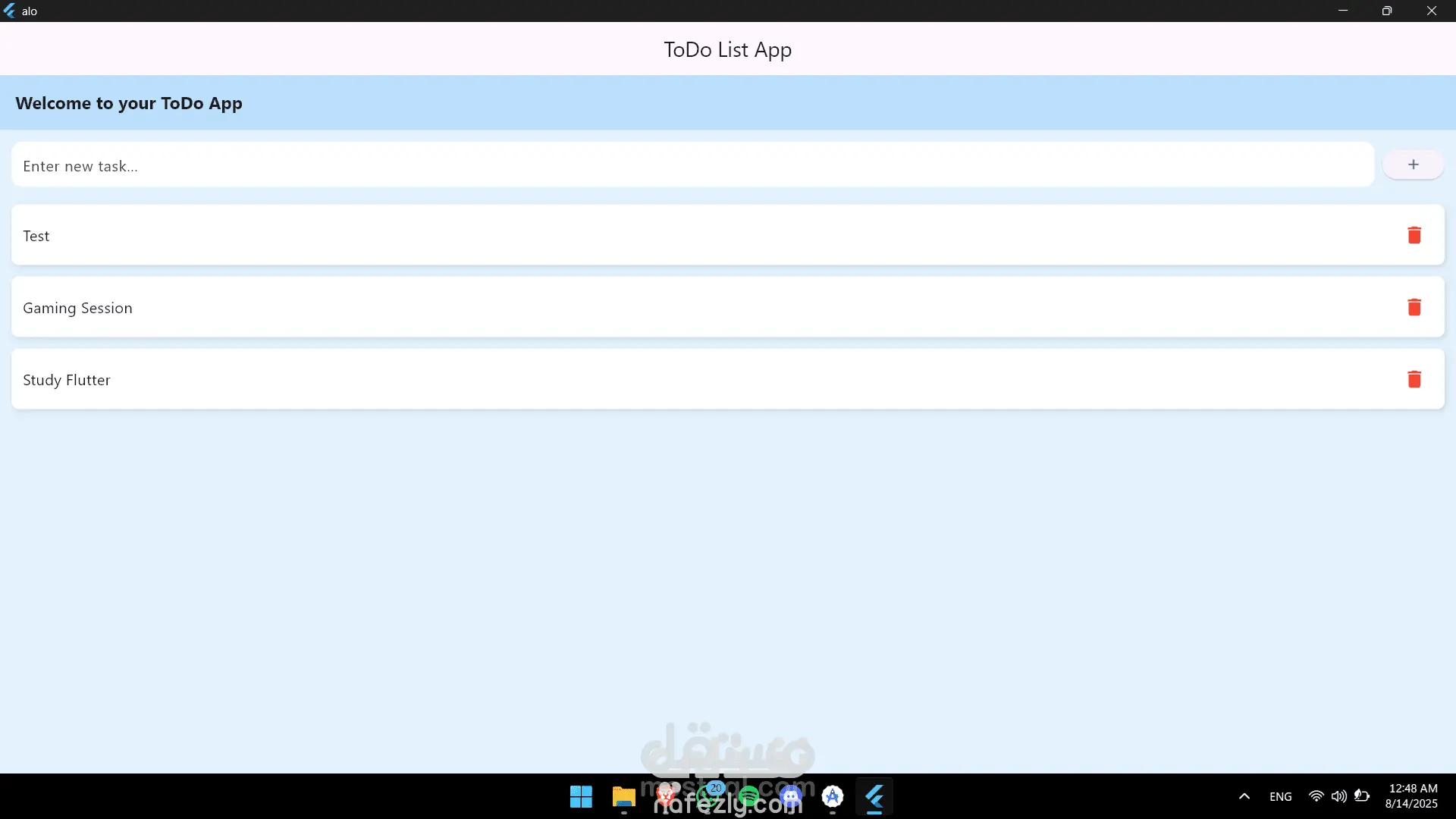Delete the Test task
This screenshot has width=1456, height=819.
1414,235
